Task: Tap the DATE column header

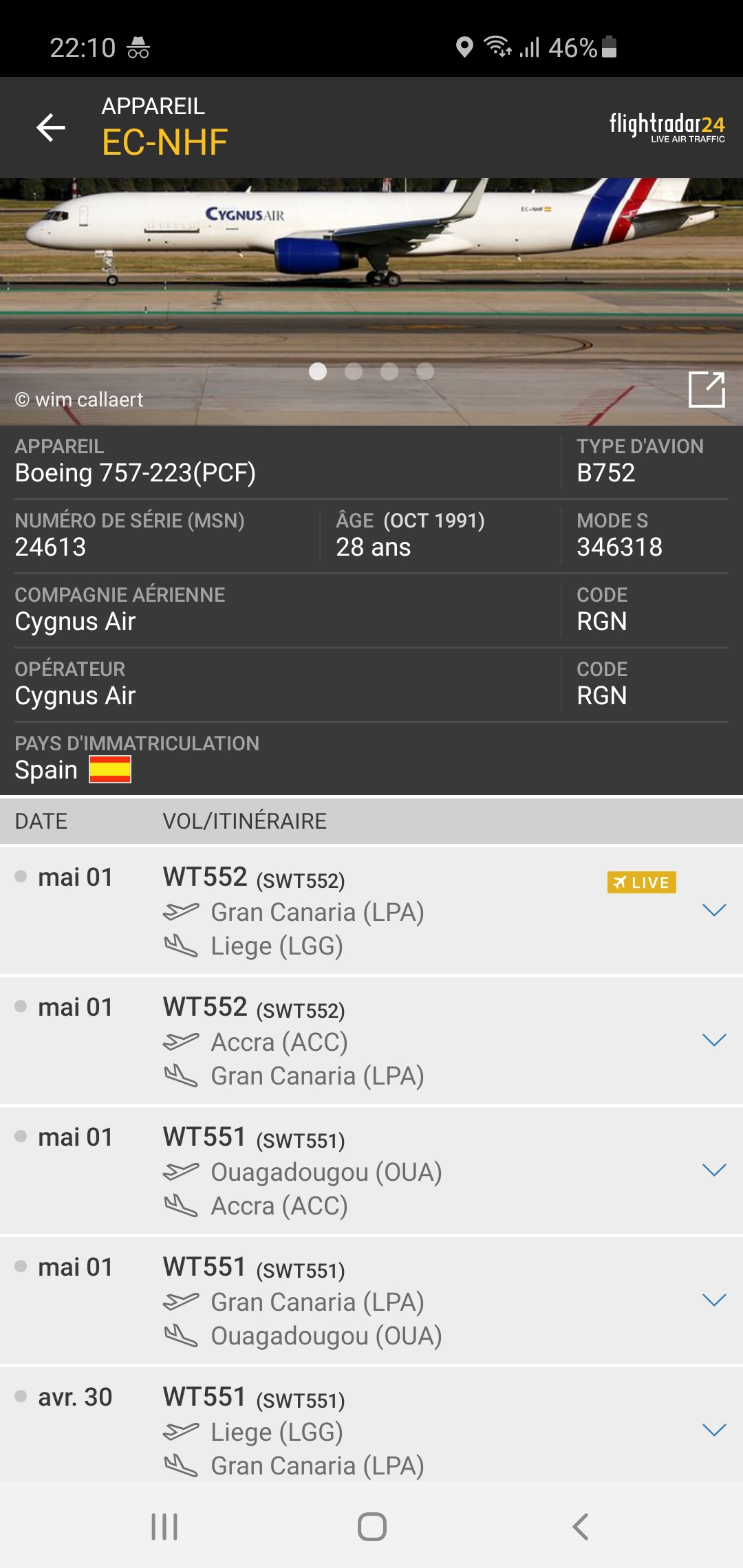Action: (41, 820)
